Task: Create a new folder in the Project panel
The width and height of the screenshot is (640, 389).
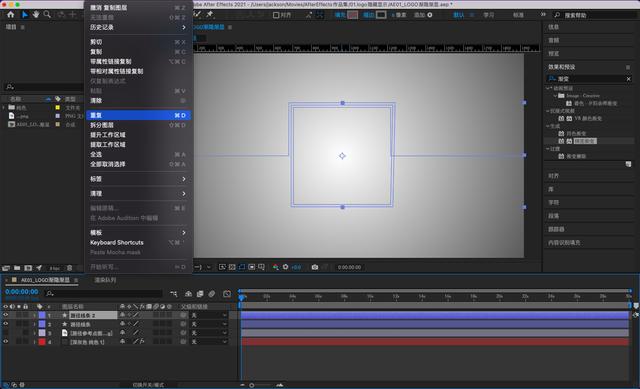Action: 17,268
